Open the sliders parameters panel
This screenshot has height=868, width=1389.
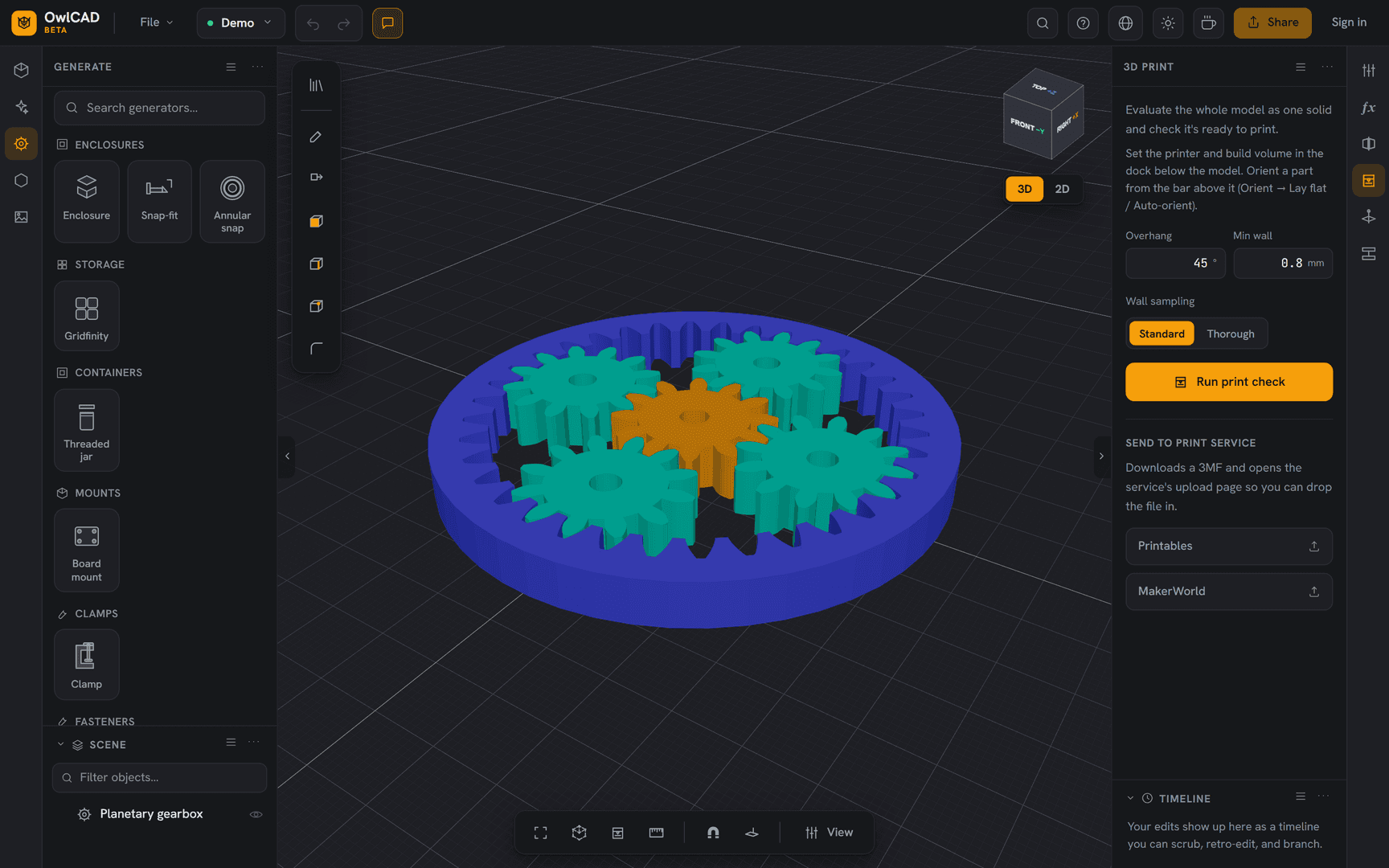[x=1368, y=71]
